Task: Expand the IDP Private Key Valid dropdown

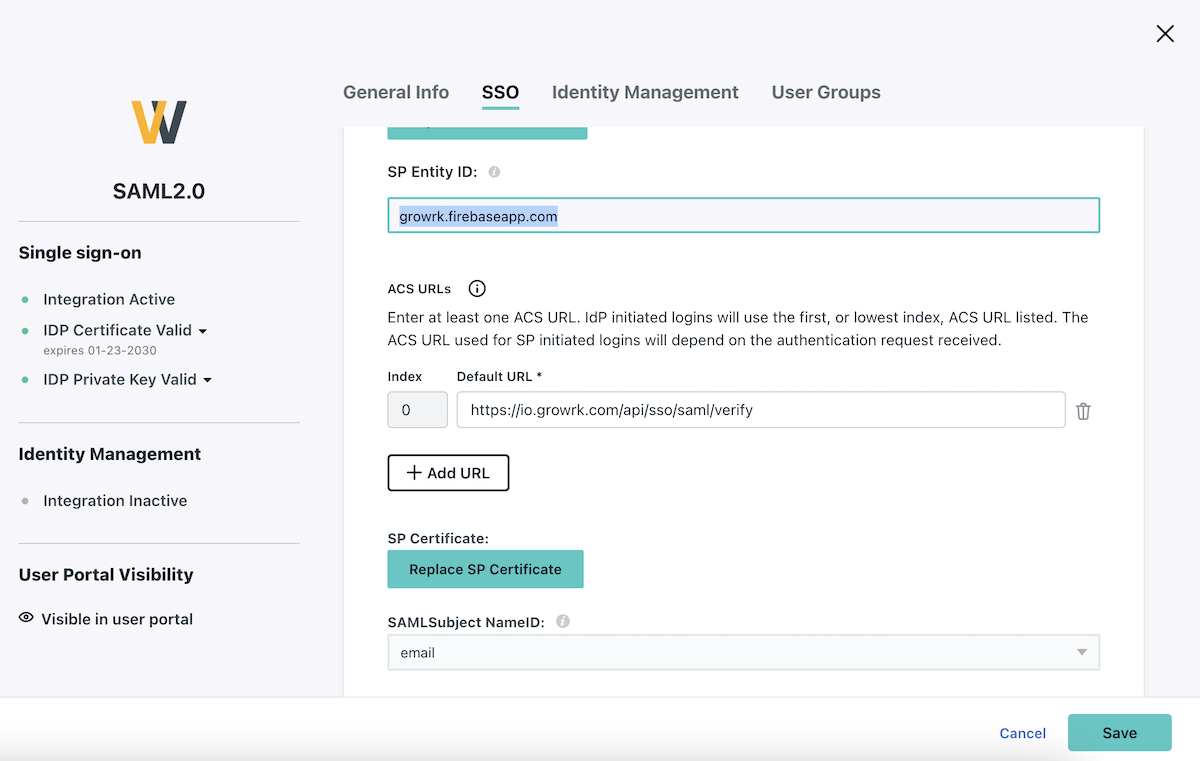Action: coord(208,380)
